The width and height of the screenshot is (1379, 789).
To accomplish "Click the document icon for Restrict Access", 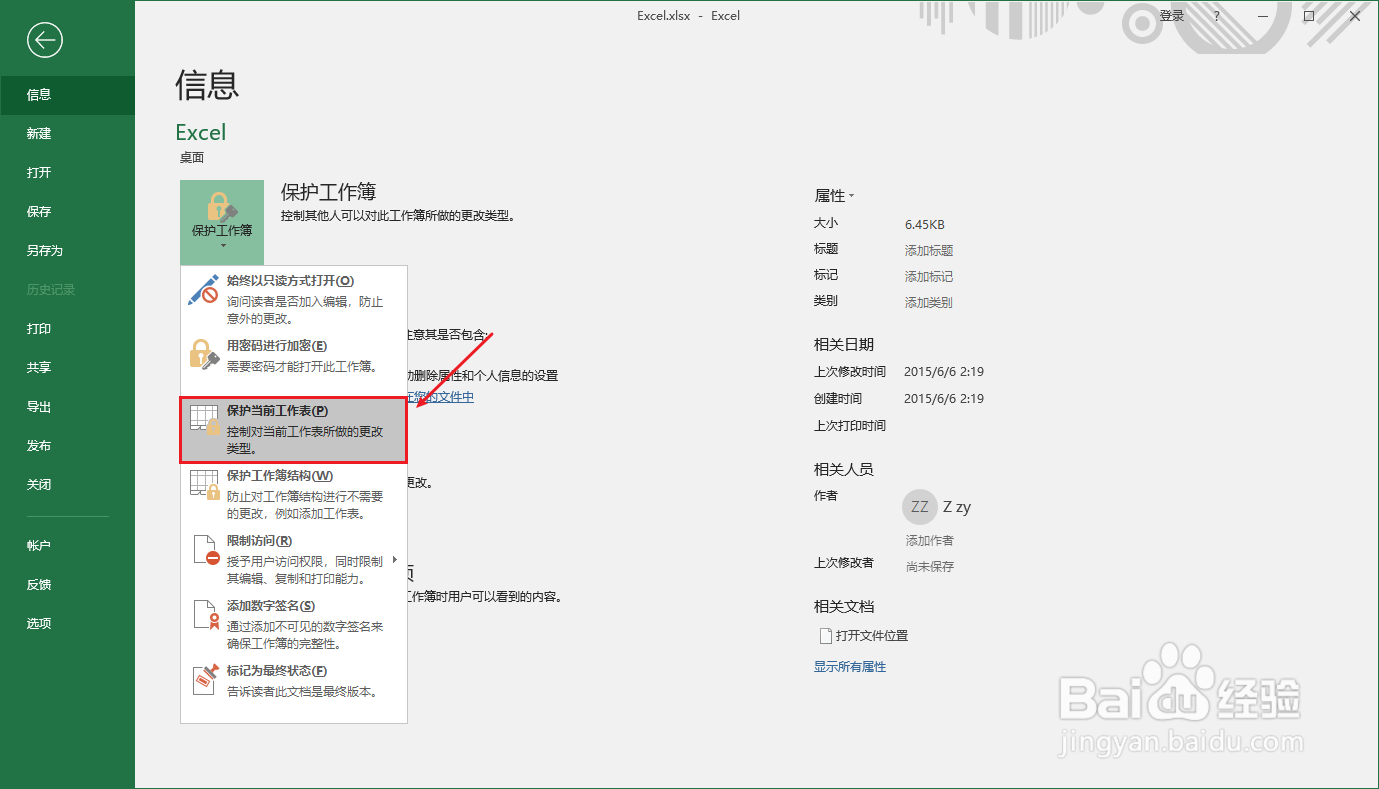I will [x=204, y=550].
